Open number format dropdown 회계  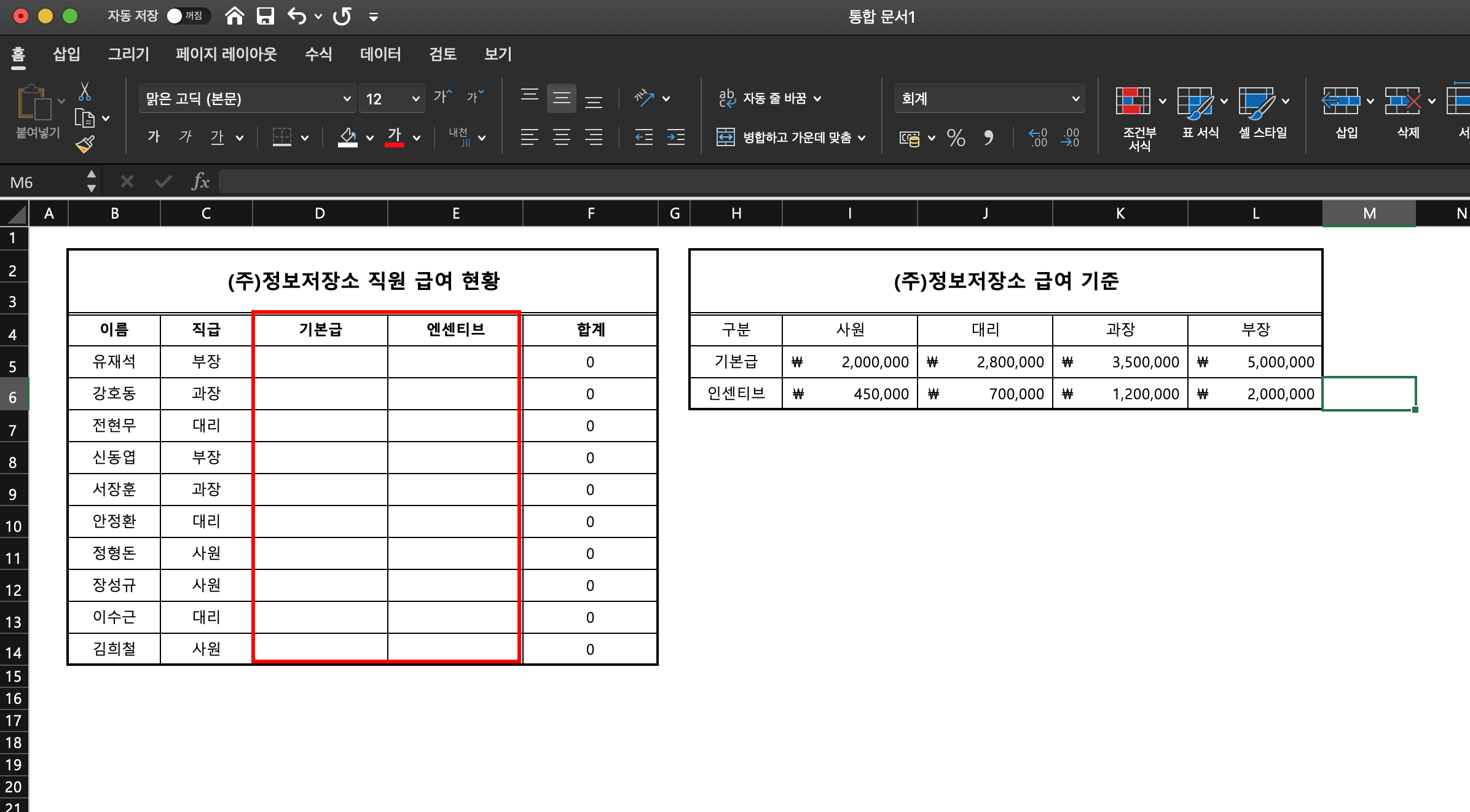click(989, 99)
